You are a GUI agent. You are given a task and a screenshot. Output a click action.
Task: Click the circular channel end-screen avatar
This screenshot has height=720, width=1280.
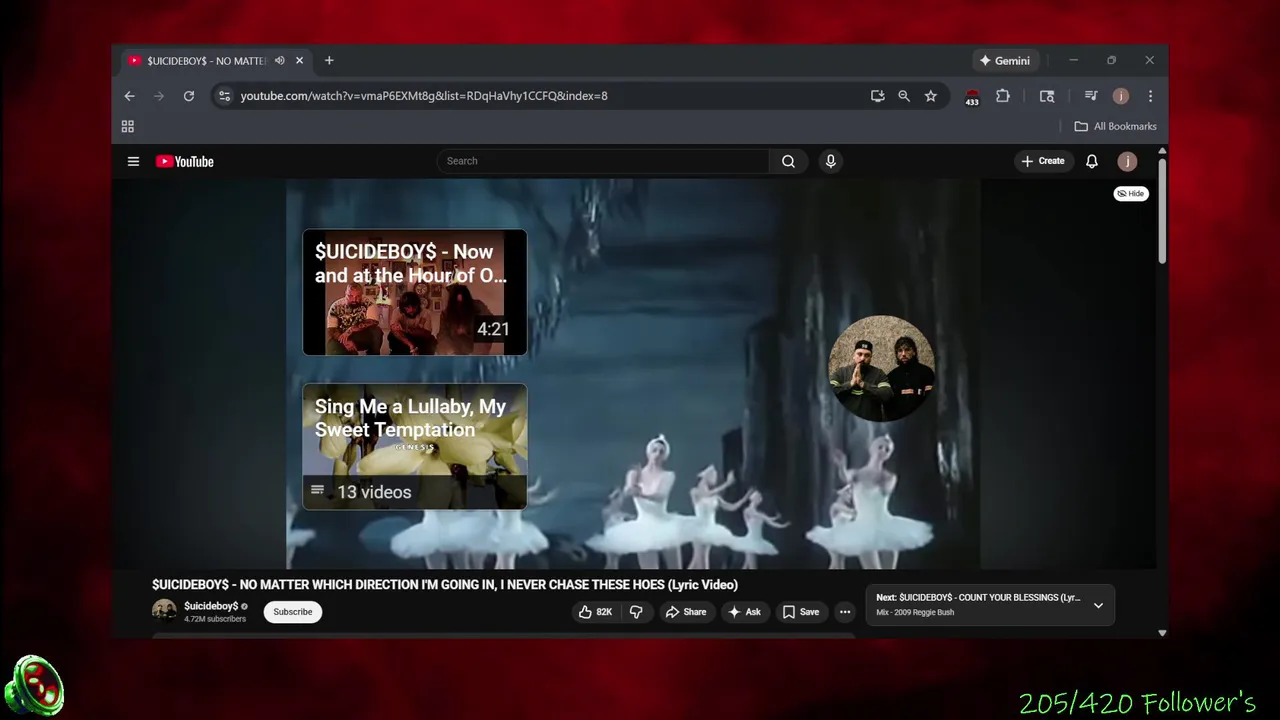pos(881,369)
